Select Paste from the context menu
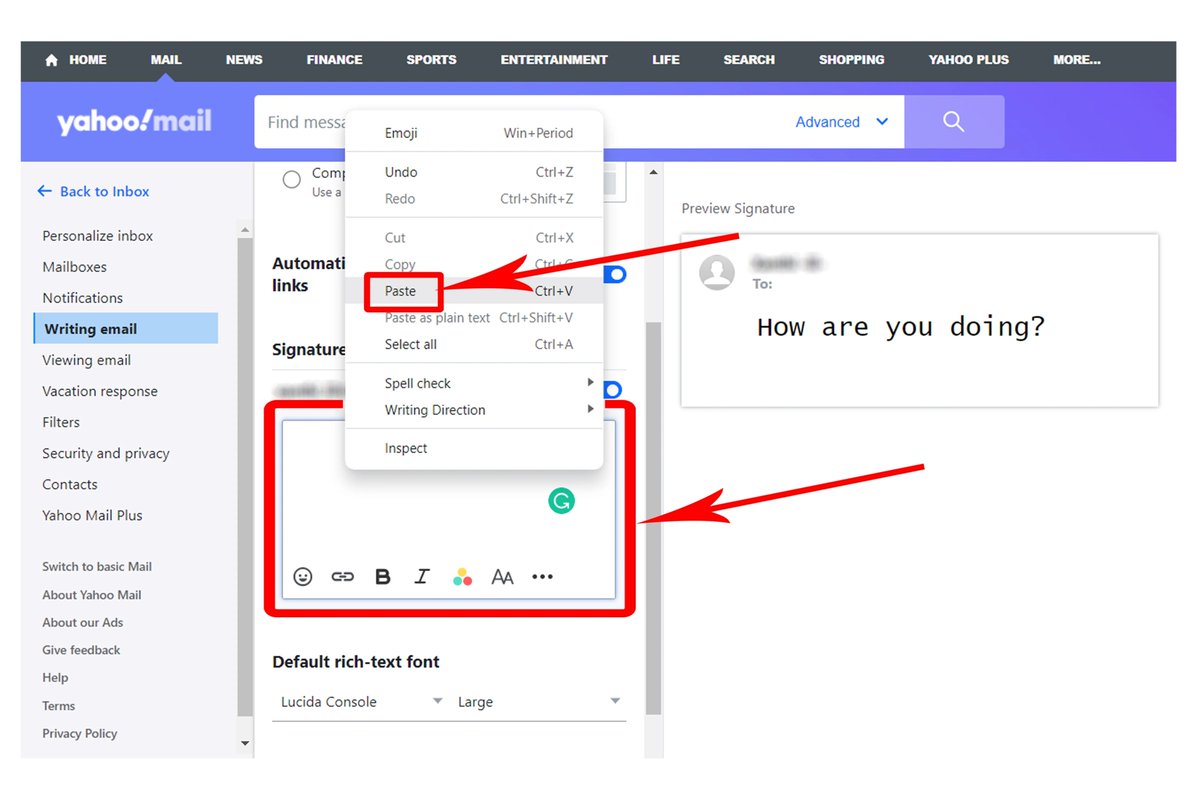1200x800 pixels. point(401,291)
